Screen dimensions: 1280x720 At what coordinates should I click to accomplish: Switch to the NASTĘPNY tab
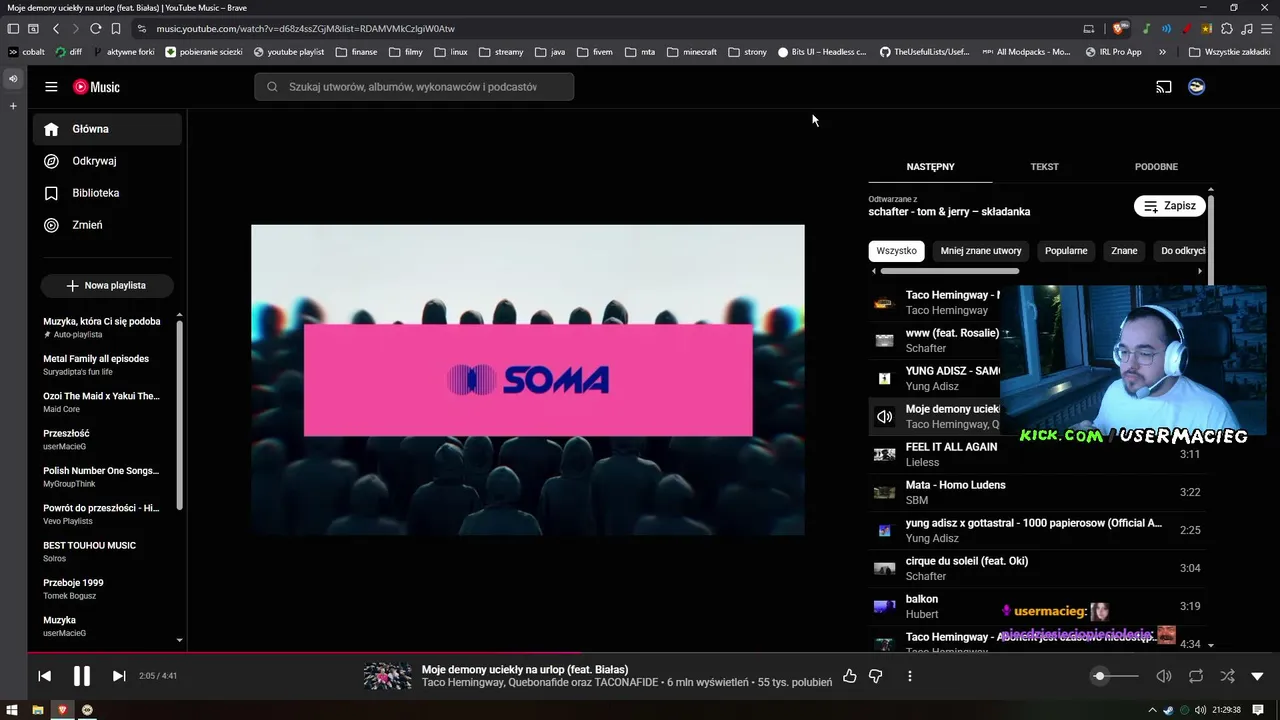tap(930, 167)
